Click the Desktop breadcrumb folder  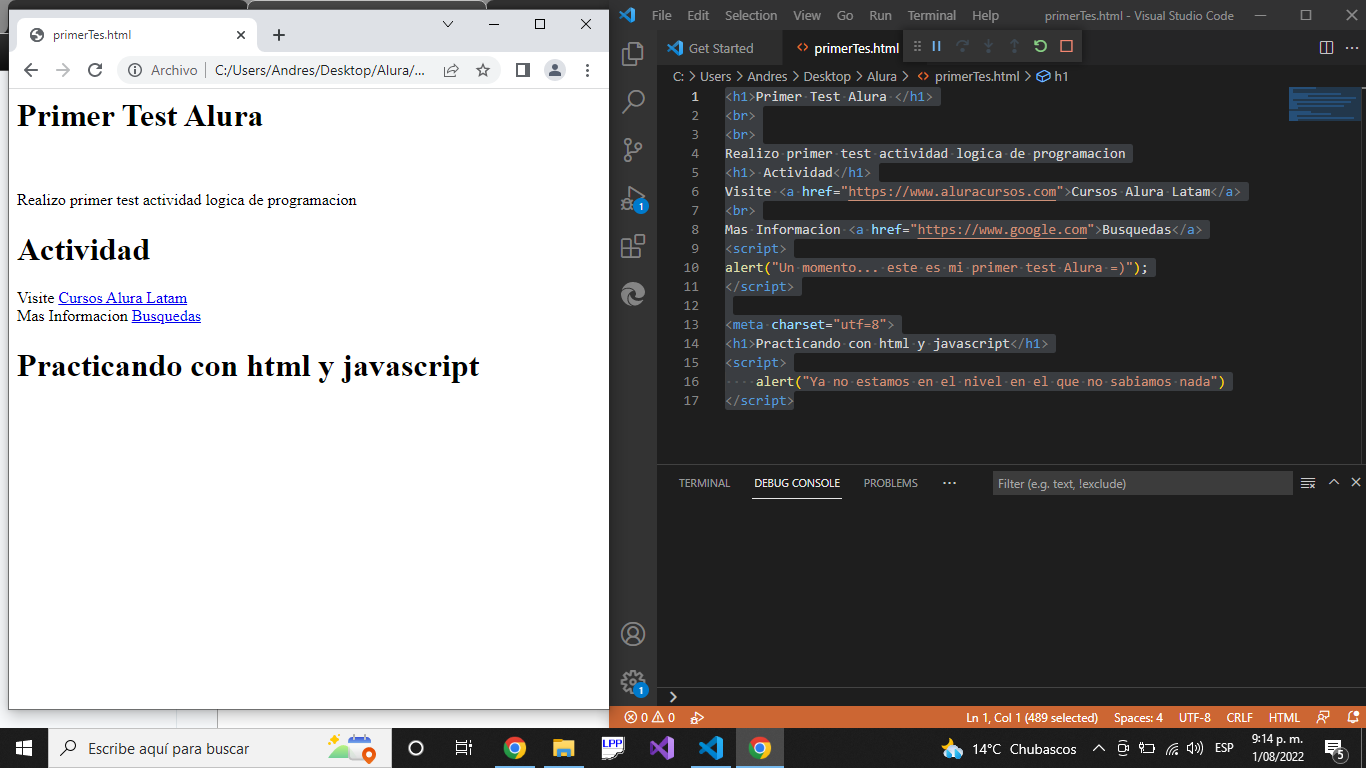pyautogui.click(x=827, y=76)
